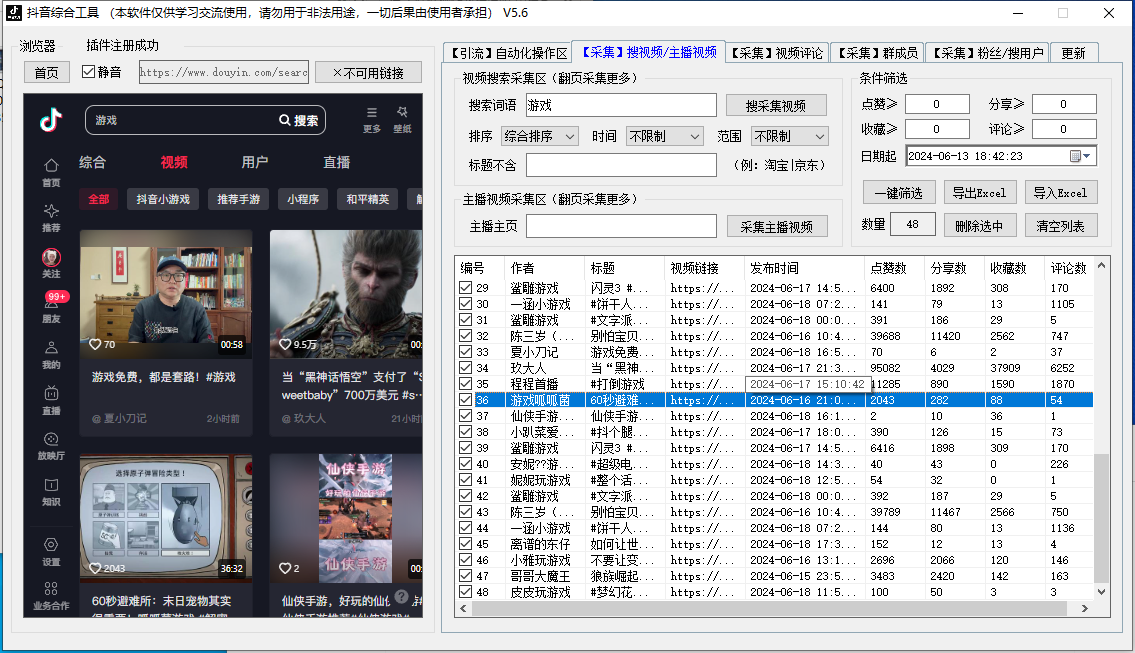Uncheck the checkbox for row 36
1135x653 pixels.
click(x=465, y=400)
